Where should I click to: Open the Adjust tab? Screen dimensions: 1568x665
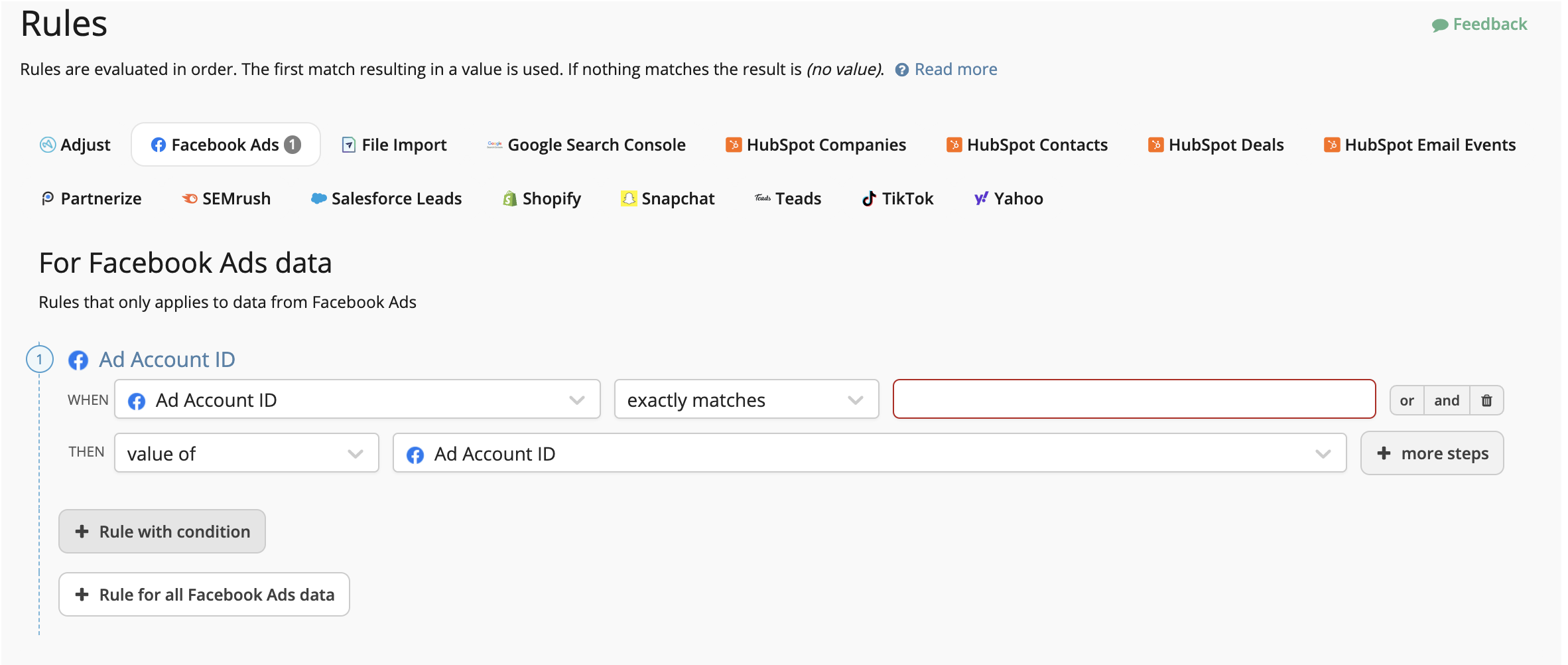point(75,145)
